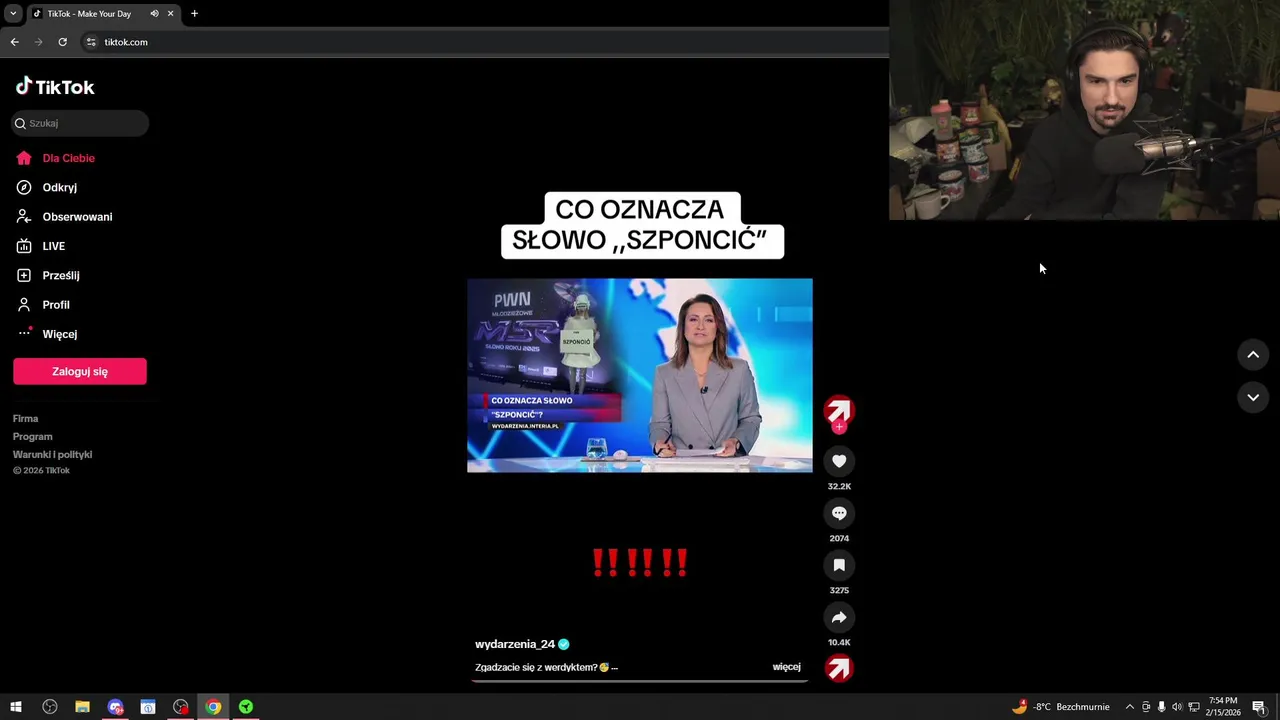1280x720 pixels.
Task: Open the Program footer link
Action: (32, 437)
